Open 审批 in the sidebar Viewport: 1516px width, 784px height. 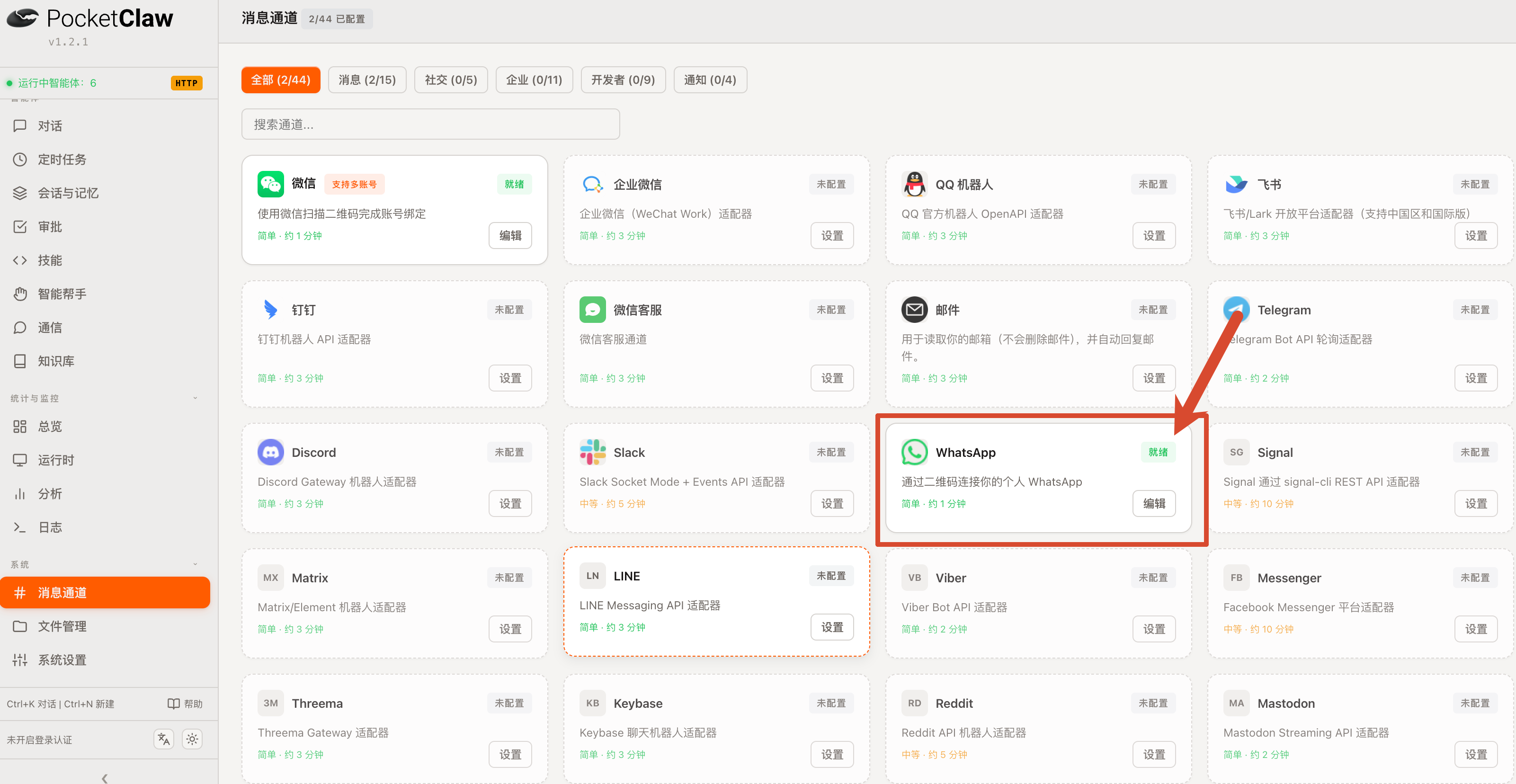pyautogui.click(x=105, y=227)
